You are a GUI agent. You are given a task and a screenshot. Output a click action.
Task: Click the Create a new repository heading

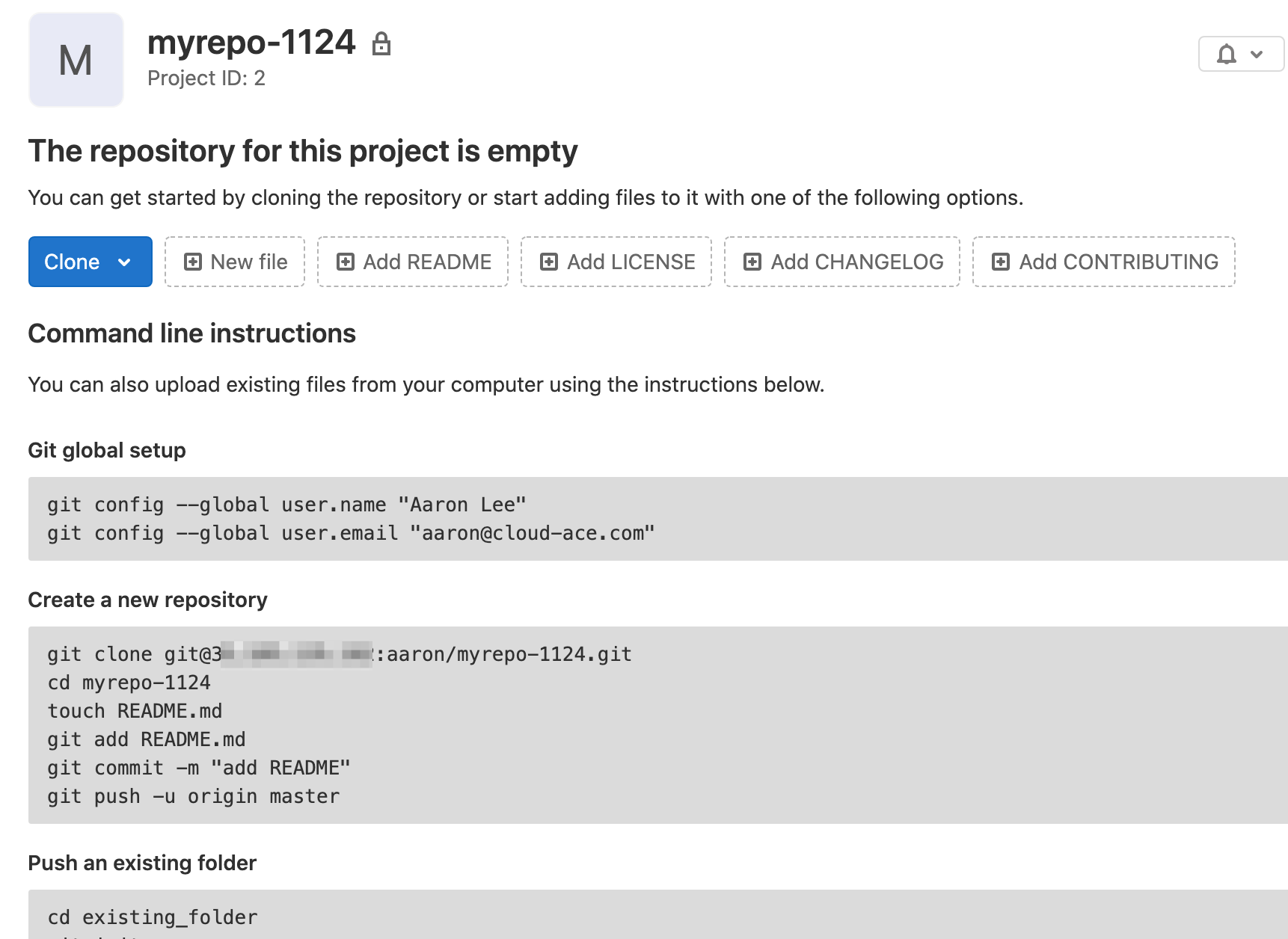[147, 600]
